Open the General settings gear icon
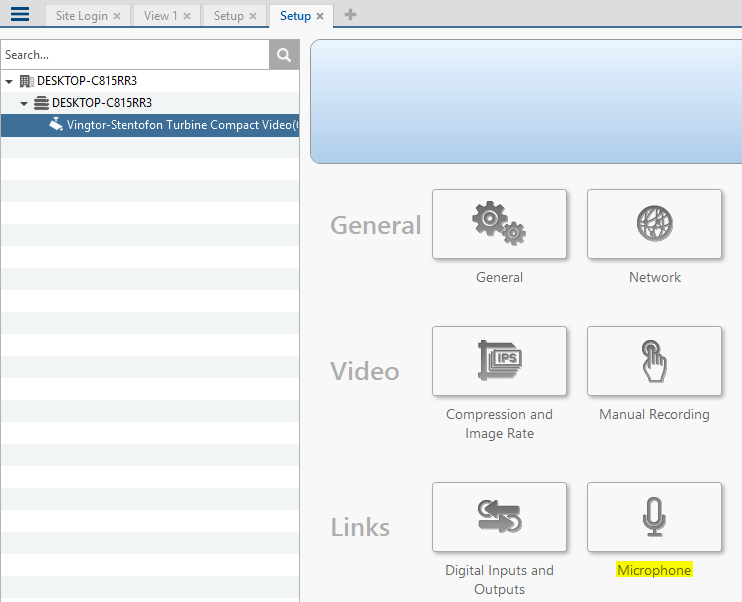Viewport: 742px width, 602px height. pos(499,224)
